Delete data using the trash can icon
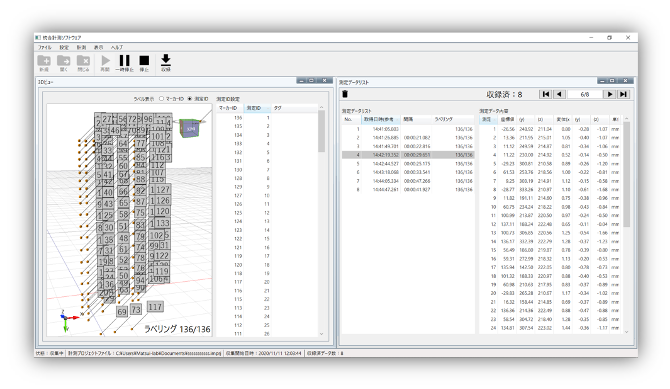The width and height of the screenshot is (670, 389). [x=345, y=94]
